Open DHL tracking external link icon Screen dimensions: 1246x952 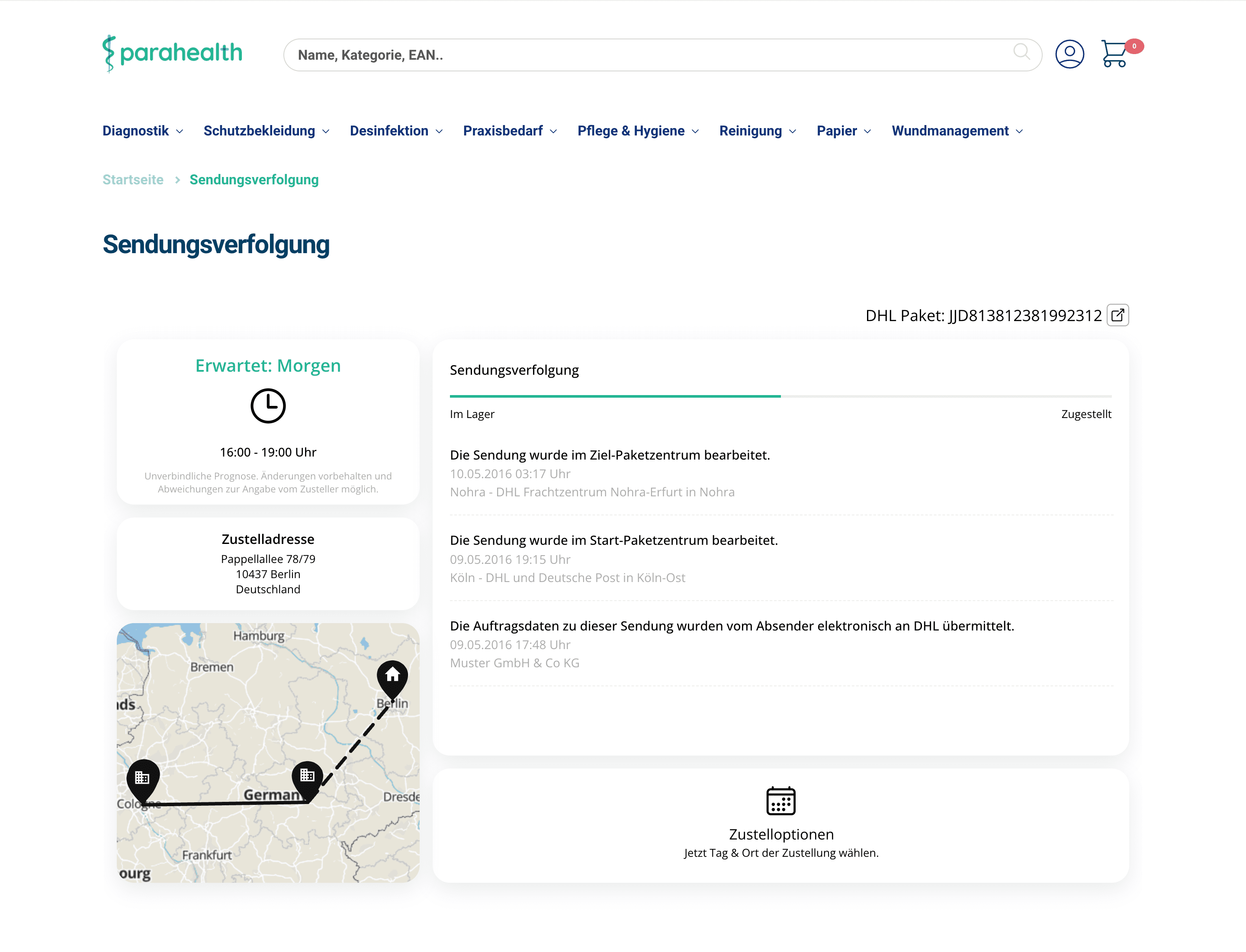1118,315
